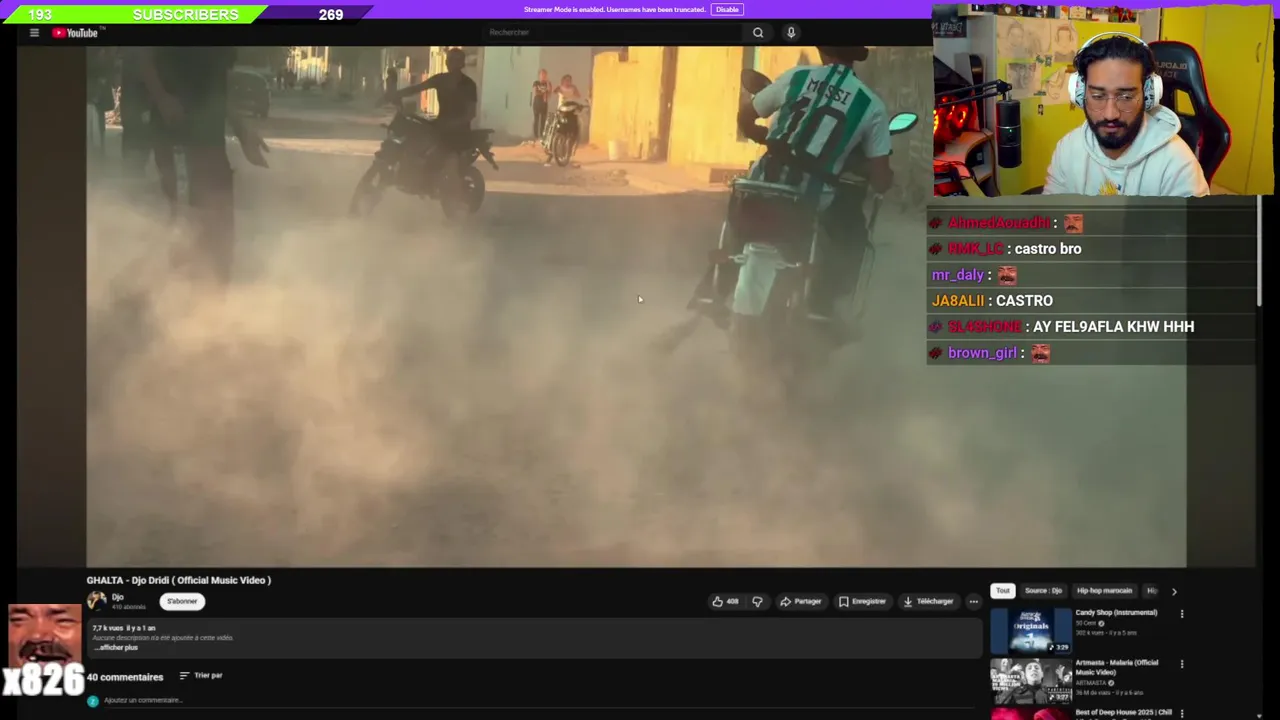Open Artmasta - Maleria title link
1280x720 pixels.
coord(1117,667)
